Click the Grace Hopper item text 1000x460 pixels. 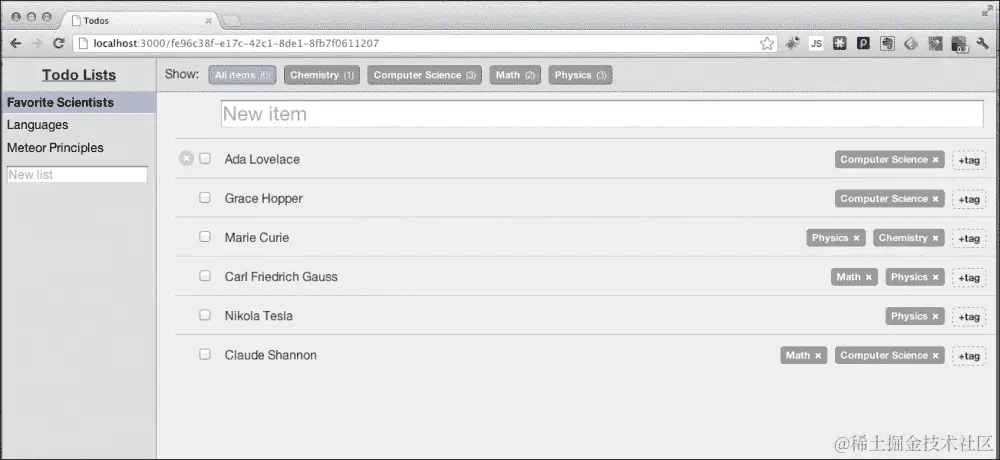click(263, 198)
